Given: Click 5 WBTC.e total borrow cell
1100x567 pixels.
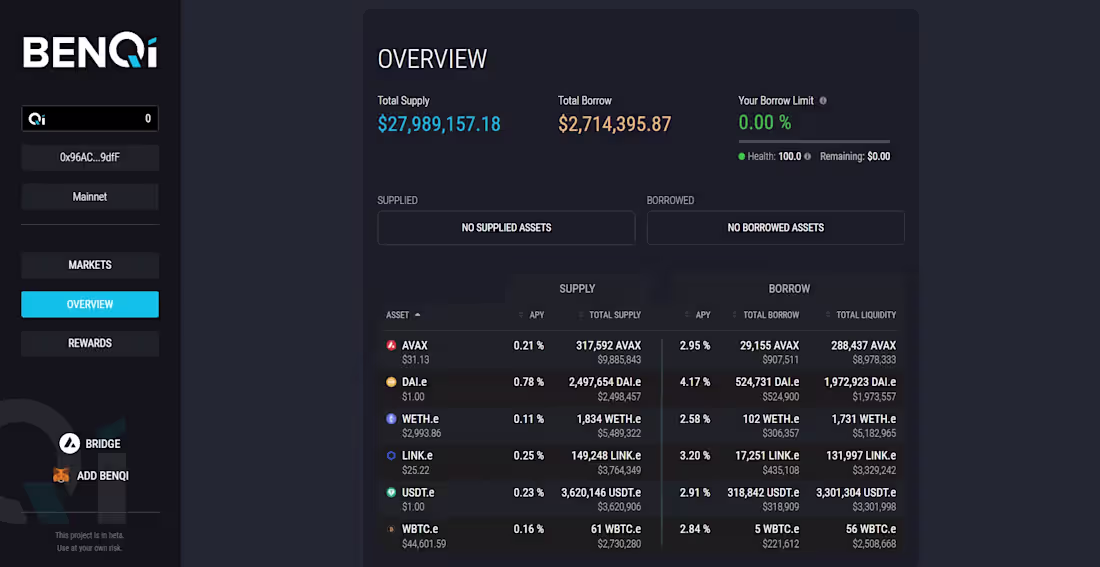Looking at the screenshot, I should [777, 529].
